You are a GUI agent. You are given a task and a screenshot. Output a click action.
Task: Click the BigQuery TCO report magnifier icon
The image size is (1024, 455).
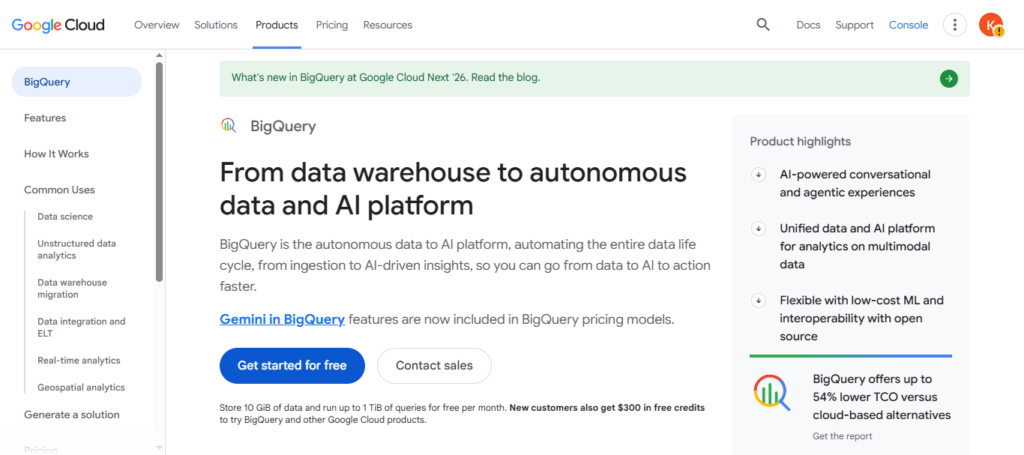(x=771, y=393)
